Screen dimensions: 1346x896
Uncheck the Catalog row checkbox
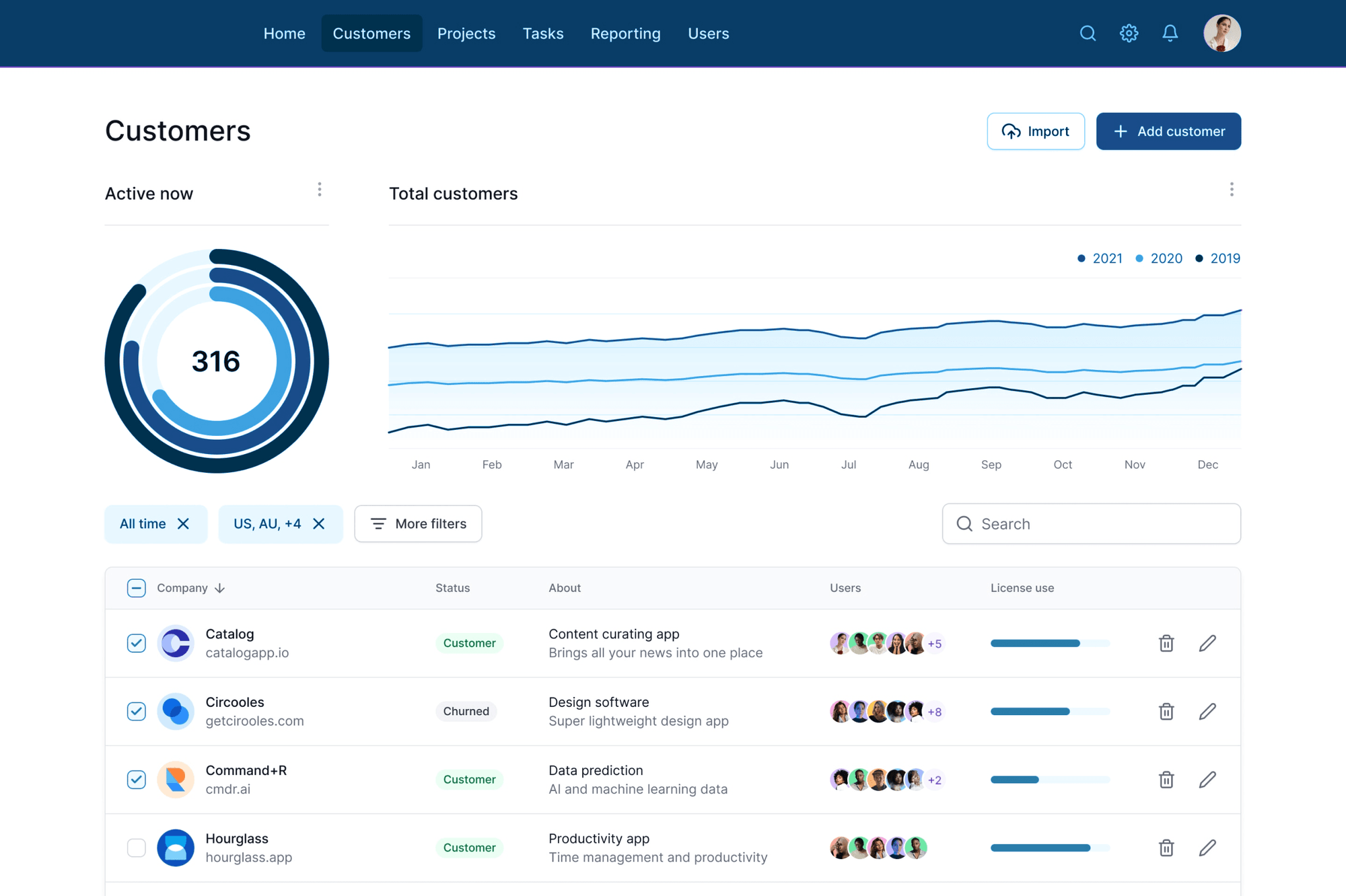pyautogui.click(x=137, y=643)
